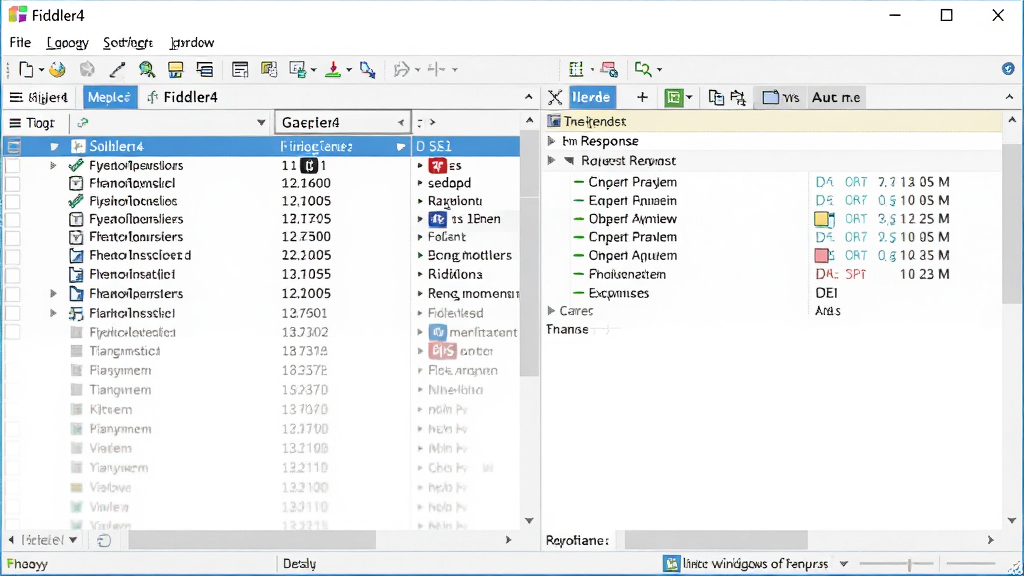
Task: Expand the Cares node in right panel
Action: (x=551, y=311)
